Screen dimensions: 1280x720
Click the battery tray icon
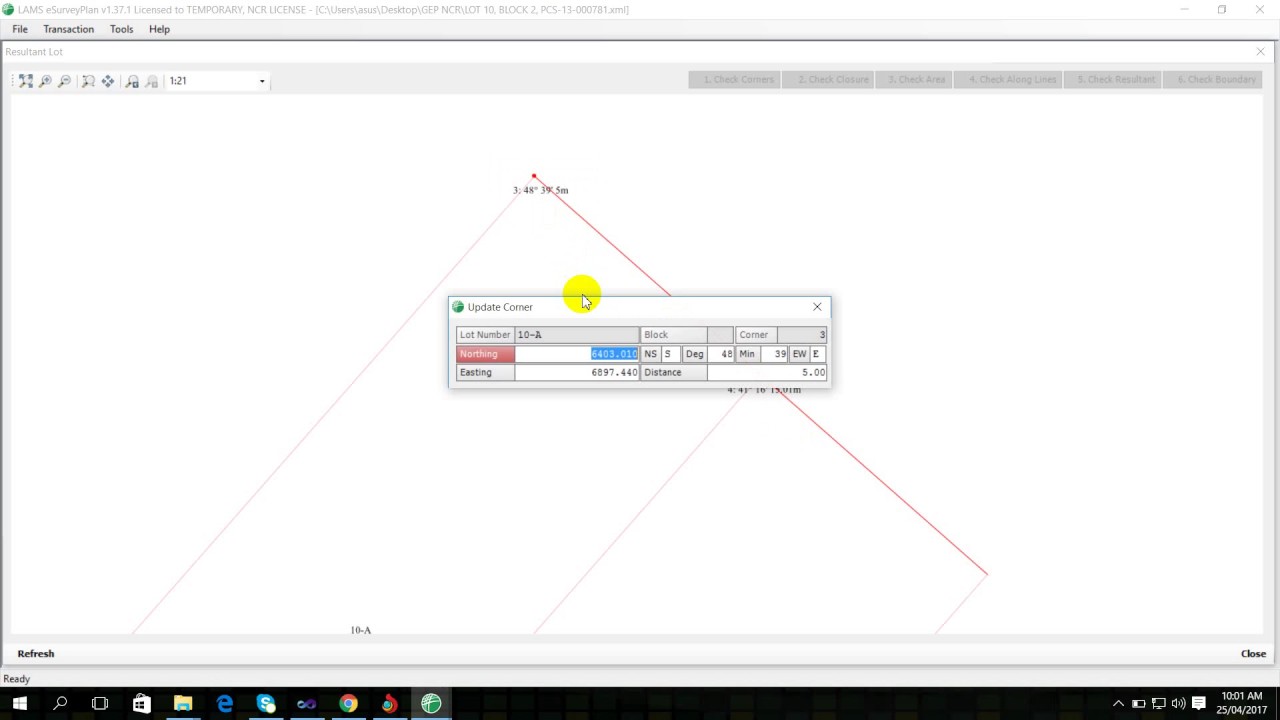pyautogui.click(x=1138, y=704)
